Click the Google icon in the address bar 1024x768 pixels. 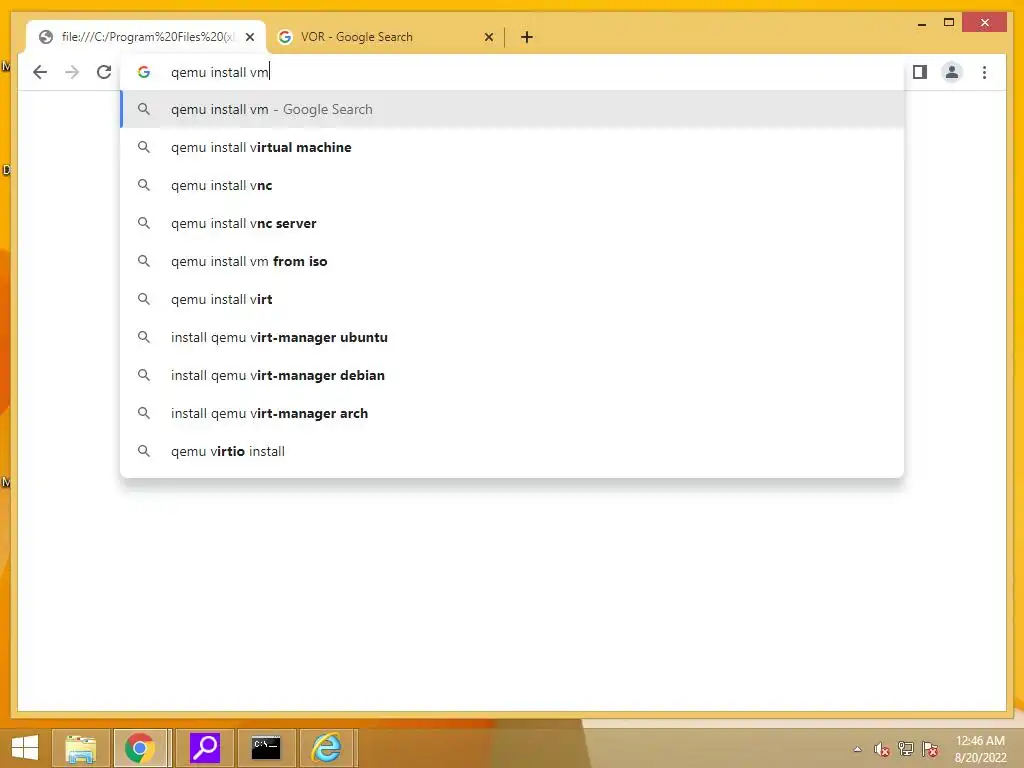pyautogui.click(x=144, y=72)
